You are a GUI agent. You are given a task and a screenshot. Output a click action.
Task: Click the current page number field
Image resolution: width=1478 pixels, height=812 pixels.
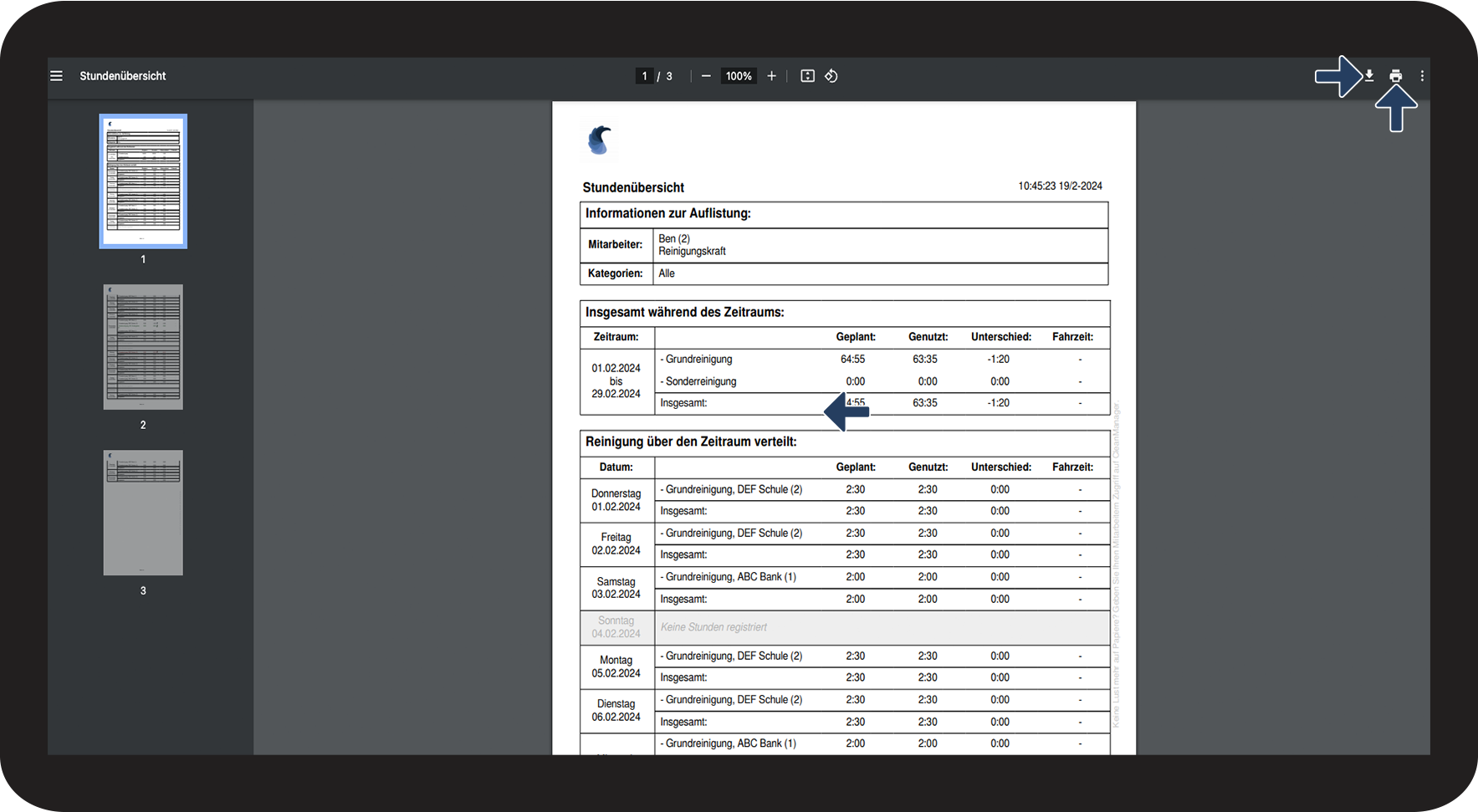click(644, 76)
